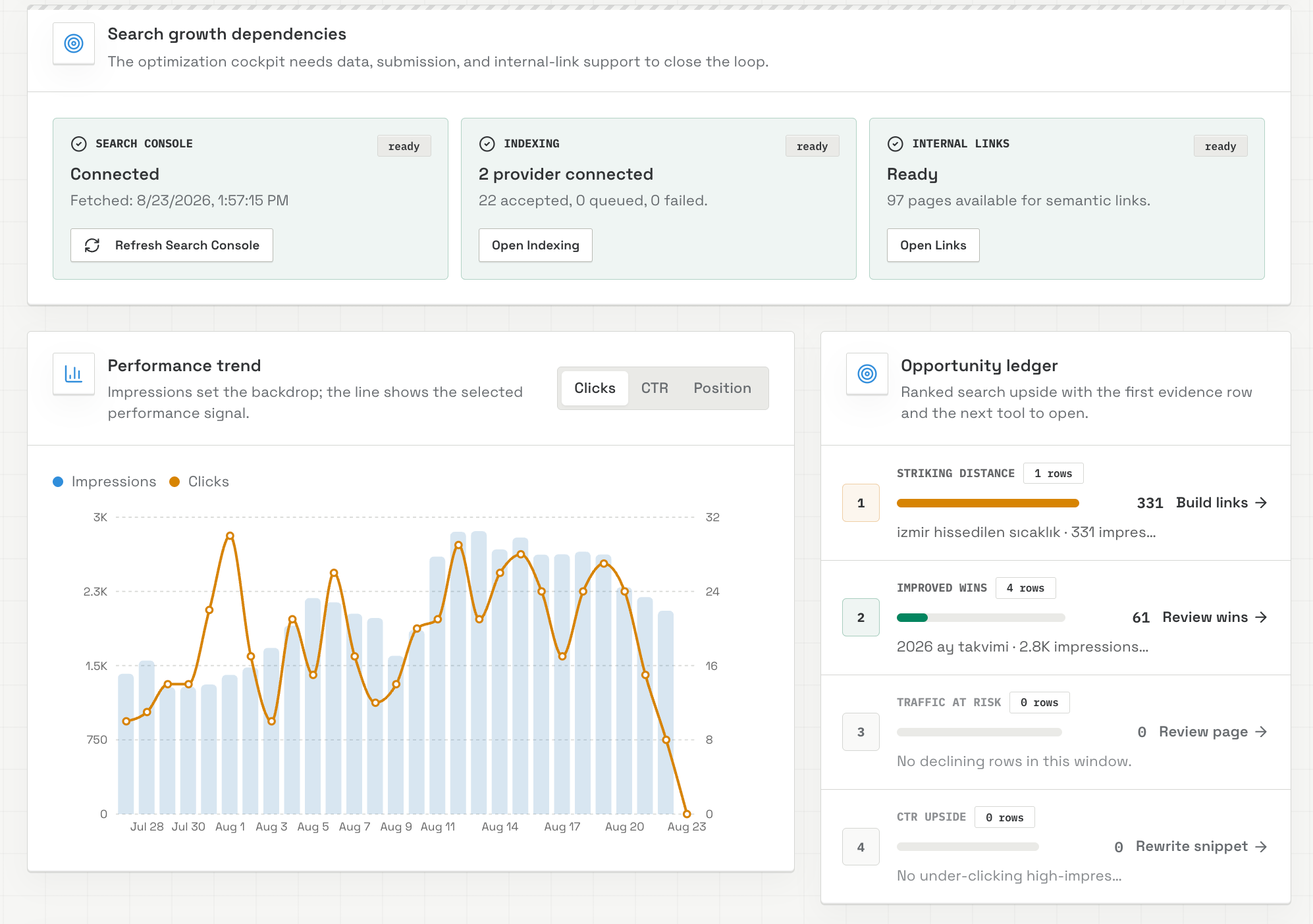Click the '1 rows' badge for Striking Distance
The width and height of the screenshot is (1313, 924).
1053,473
